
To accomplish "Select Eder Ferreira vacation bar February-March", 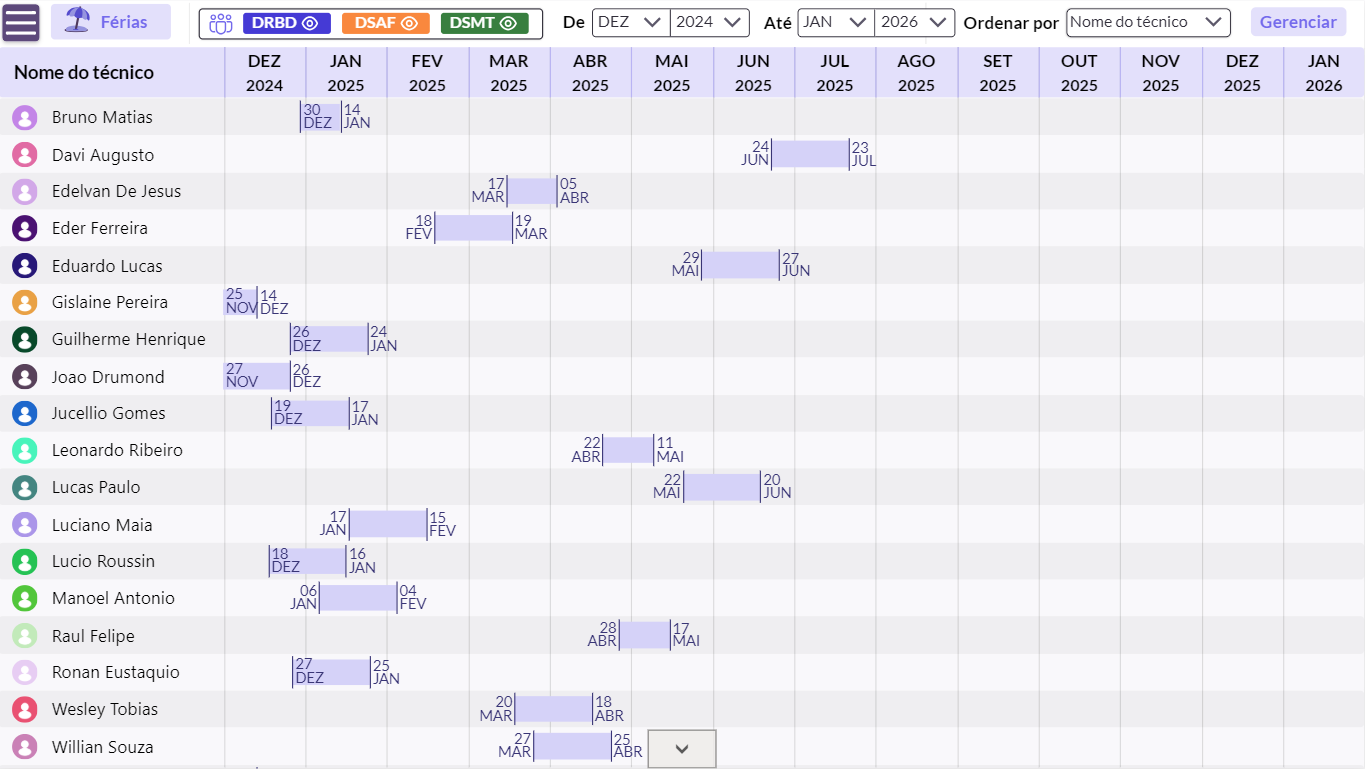I will coord(473,227).
